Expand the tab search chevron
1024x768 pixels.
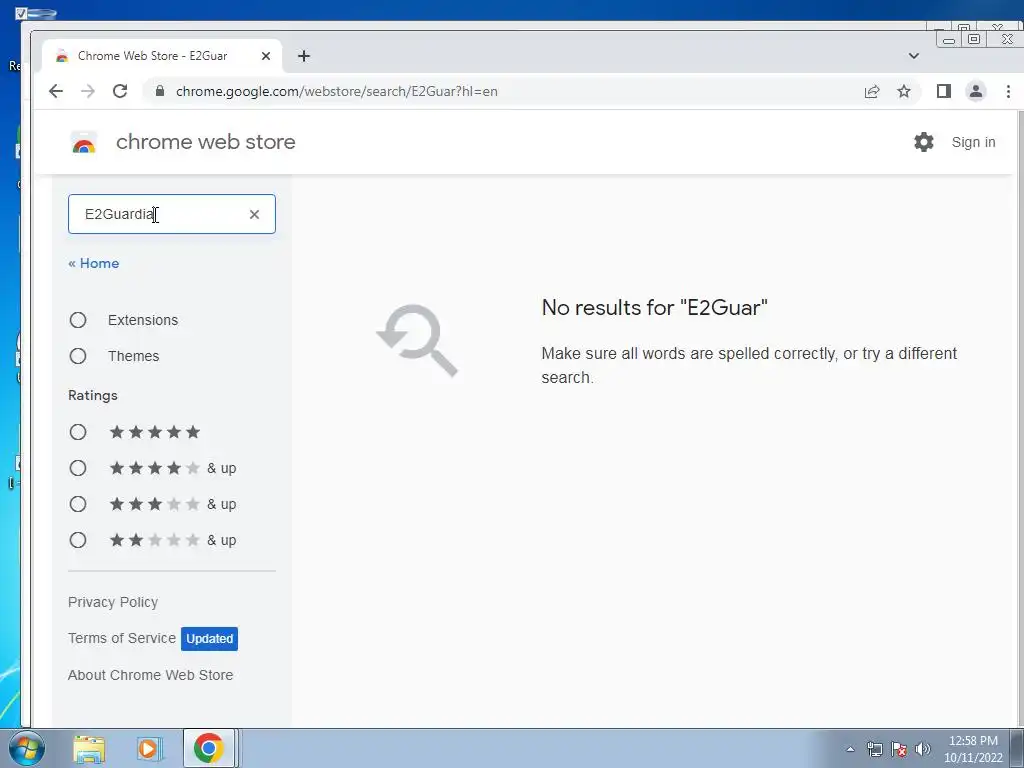point(914,56)
